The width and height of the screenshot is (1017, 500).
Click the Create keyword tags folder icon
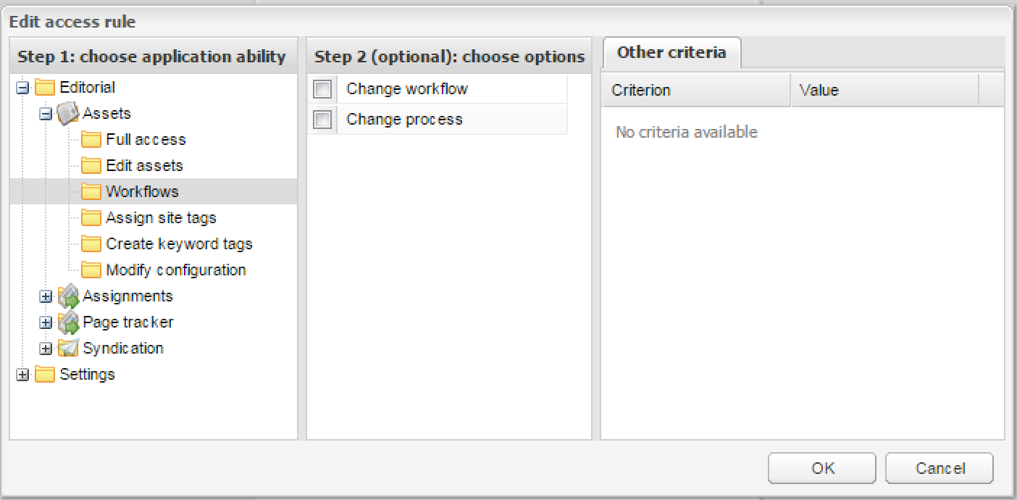pos(91,244)
